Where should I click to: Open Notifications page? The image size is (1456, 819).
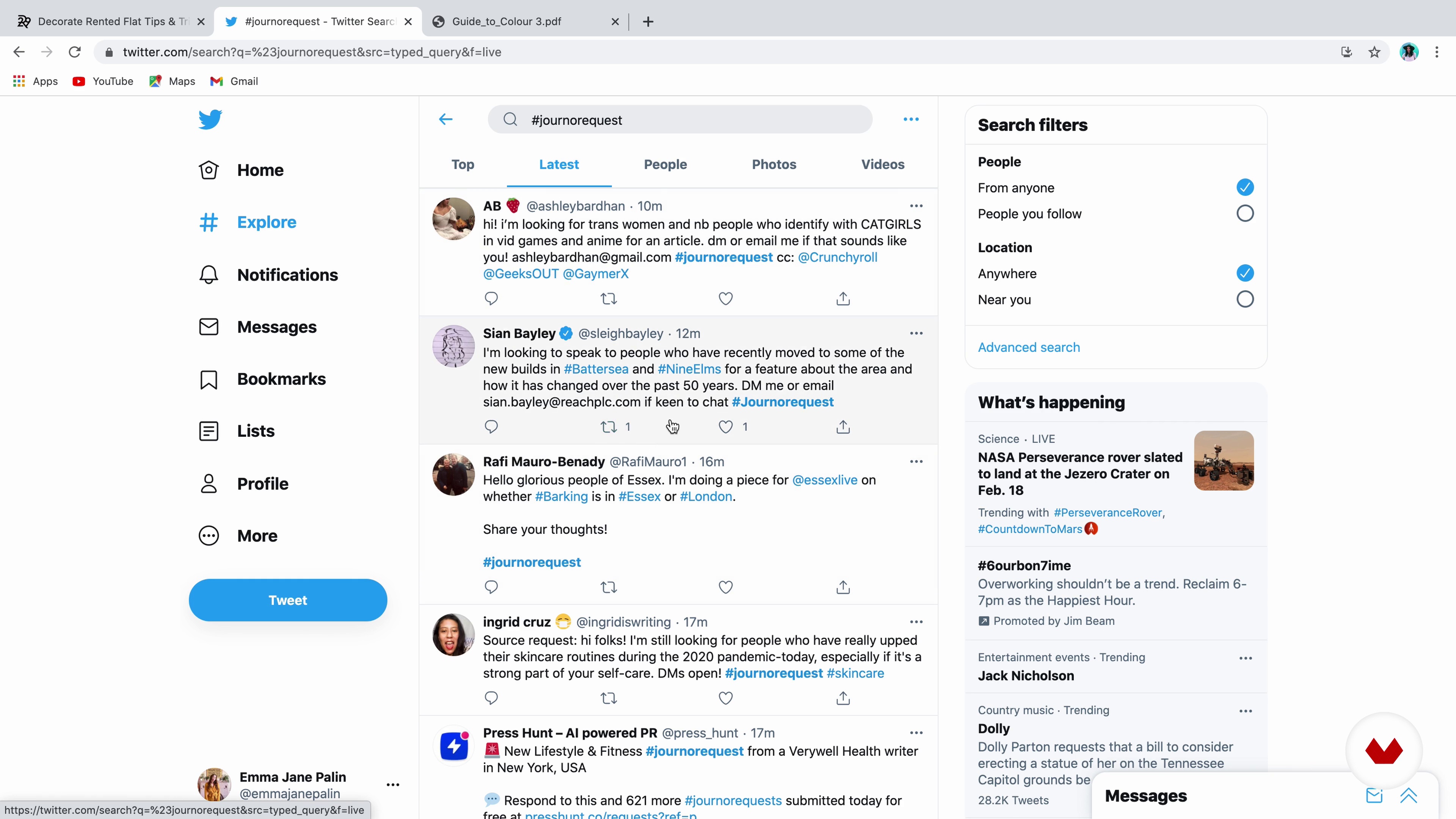268,275
